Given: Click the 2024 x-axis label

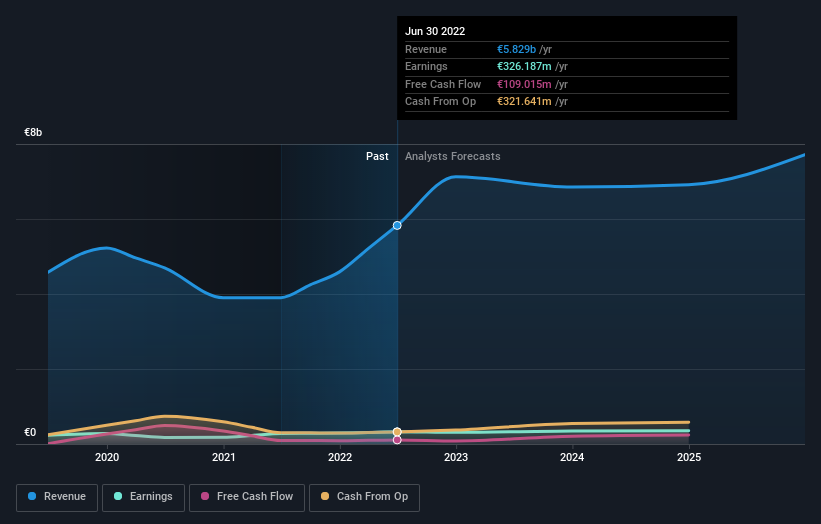Looking at the screenshot, I should click(572, 458).
